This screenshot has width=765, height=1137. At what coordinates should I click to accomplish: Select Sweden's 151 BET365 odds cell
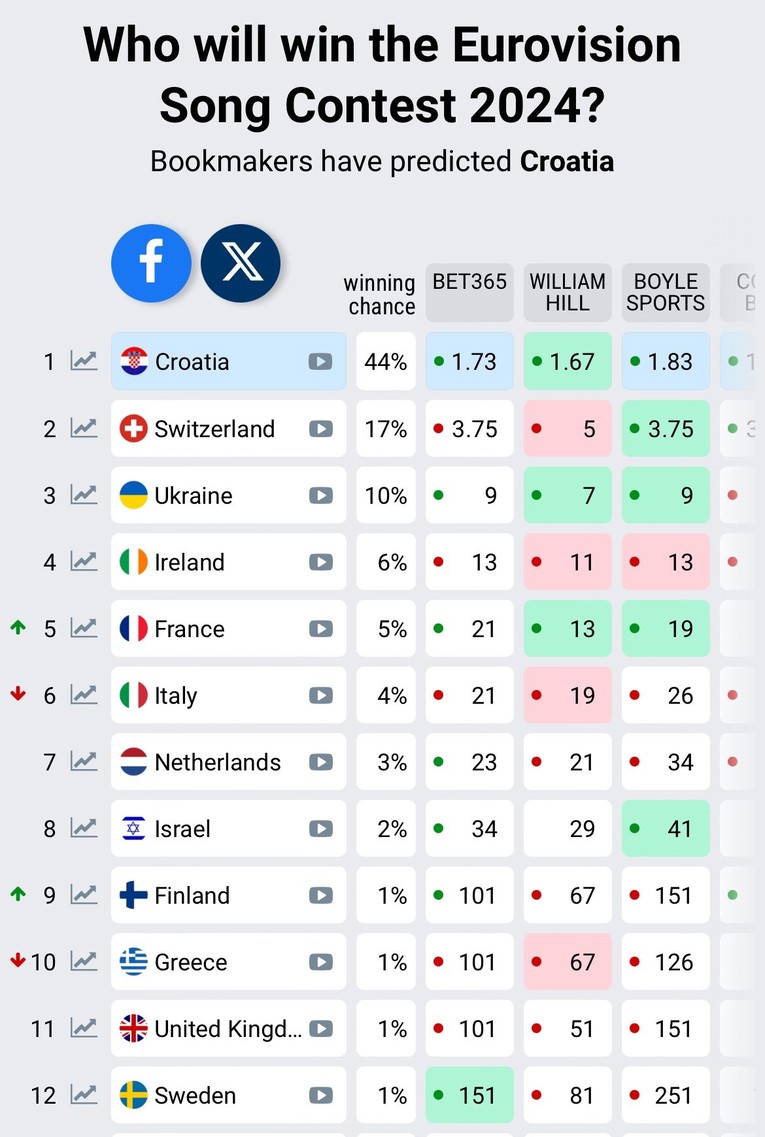[470, 1095]
